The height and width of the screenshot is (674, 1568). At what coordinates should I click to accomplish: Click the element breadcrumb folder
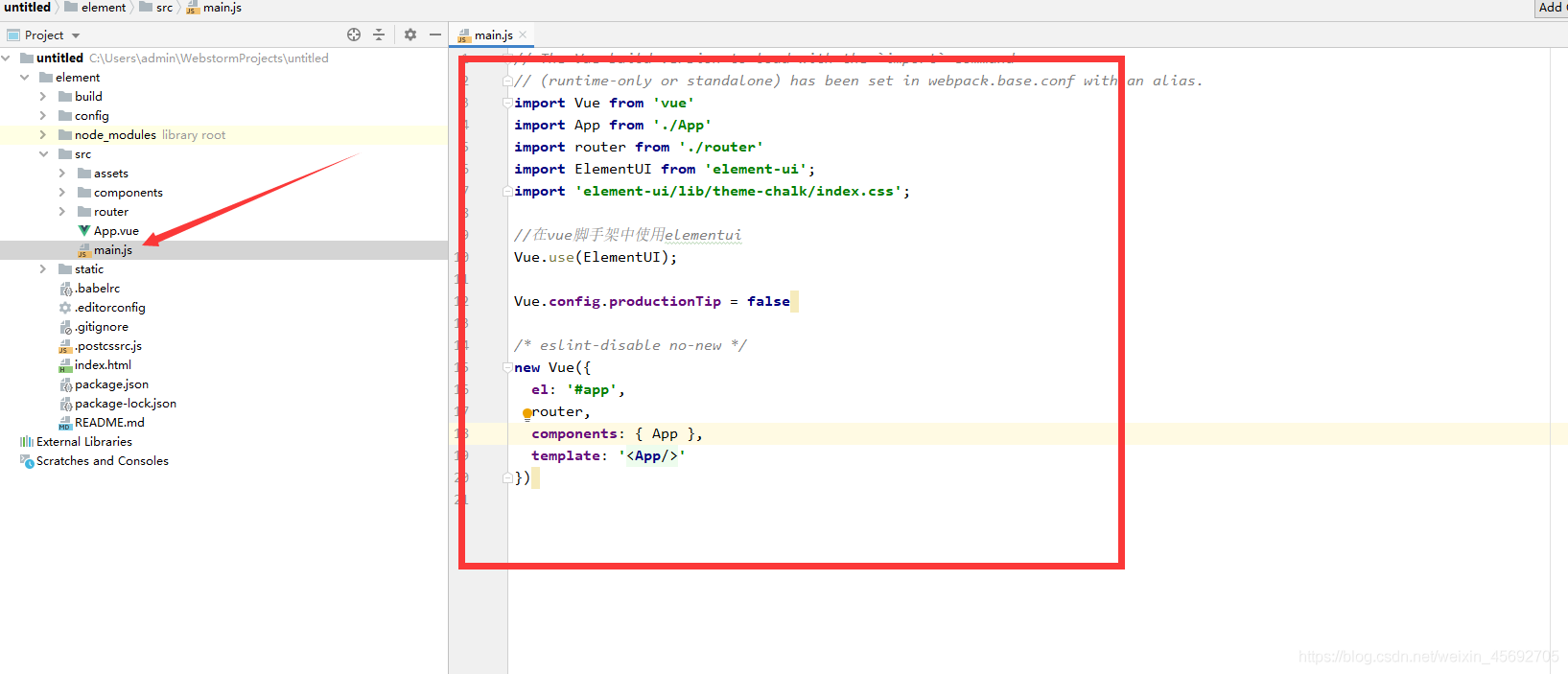pyautogui.click(x=95, y=8)
